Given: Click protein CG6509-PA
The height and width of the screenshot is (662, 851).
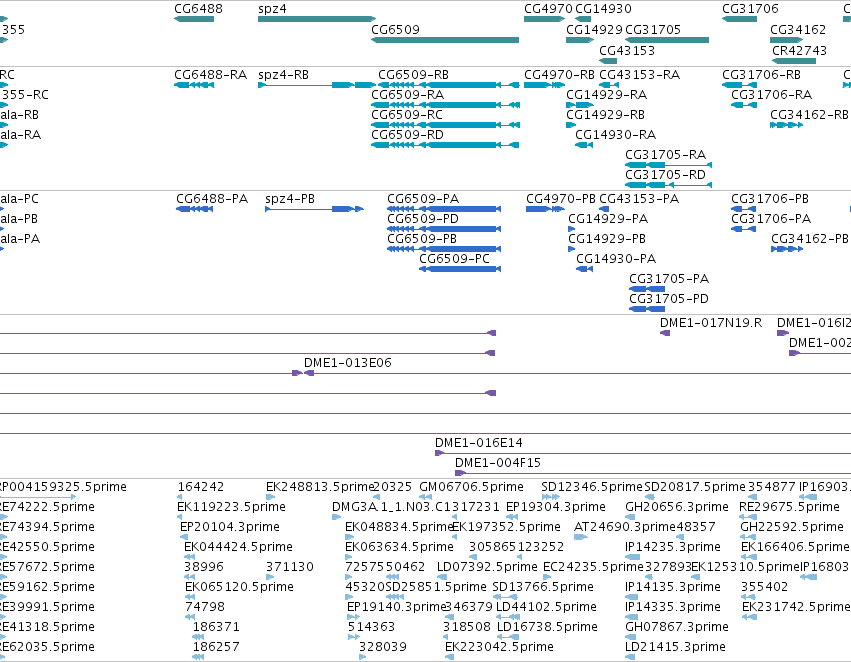Looking at the screenshot, I should (444, 209).
